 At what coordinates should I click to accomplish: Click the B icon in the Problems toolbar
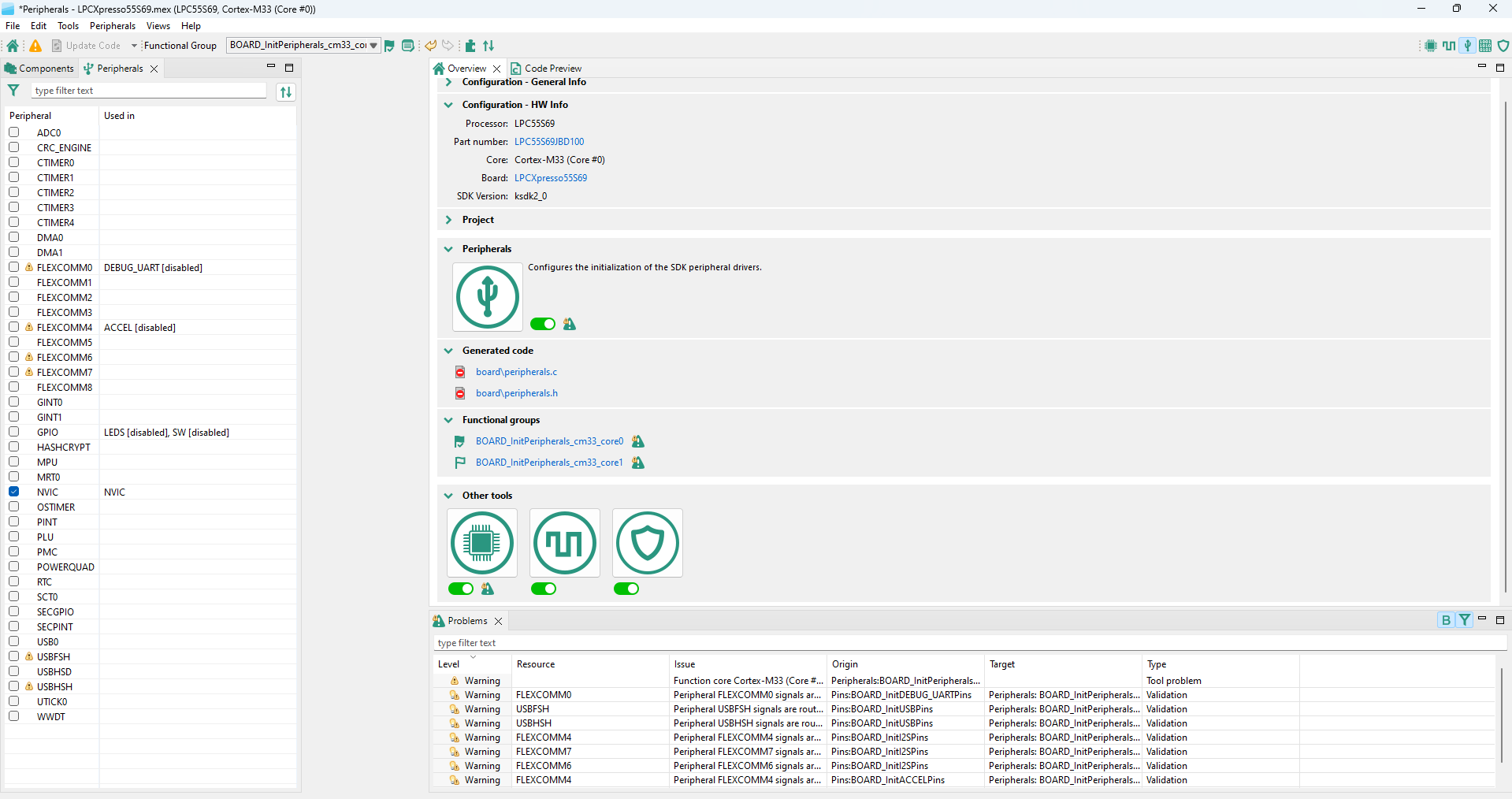1446,620
